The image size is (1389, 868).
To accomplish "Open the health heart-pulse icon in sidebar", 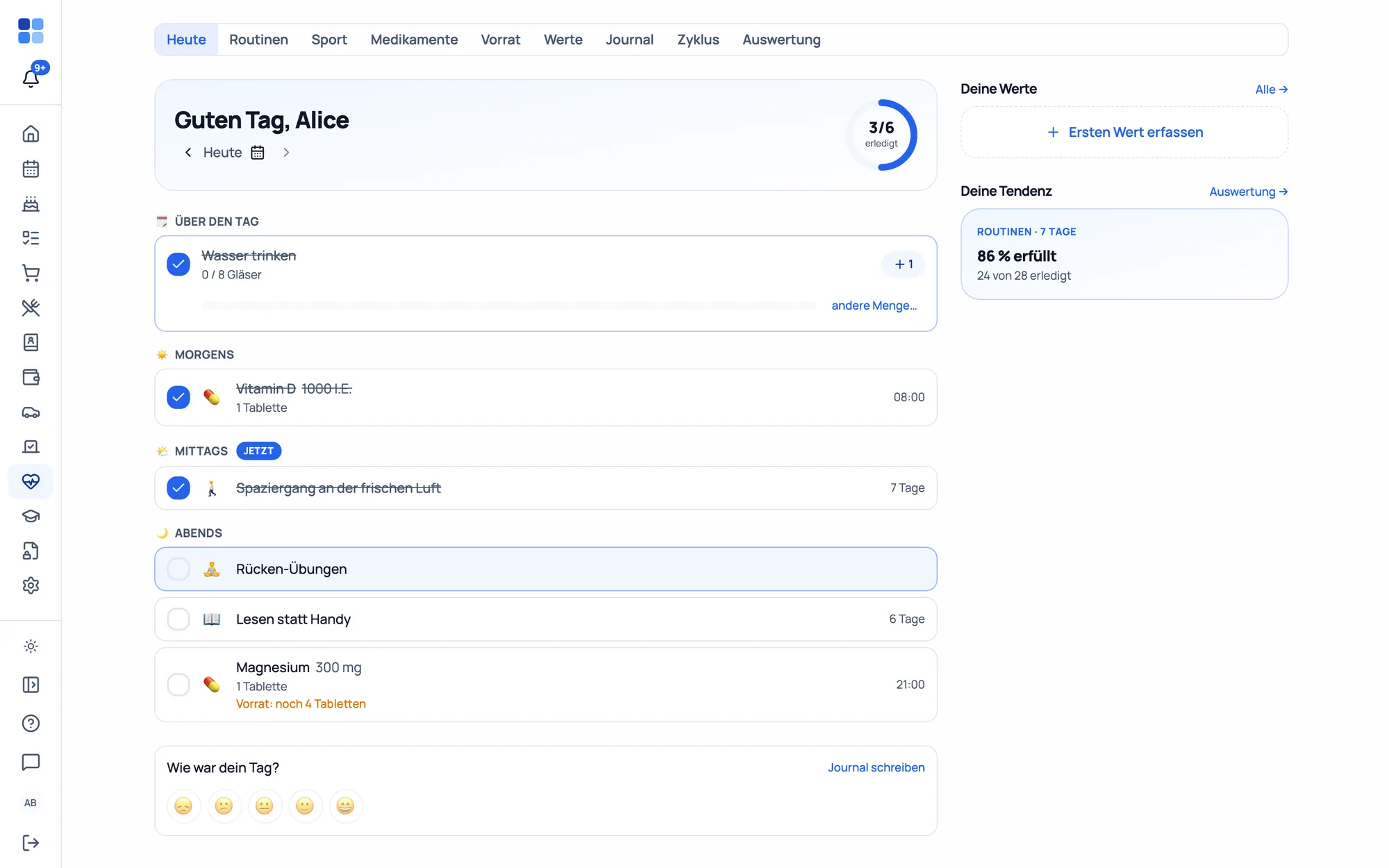I will [x=31, y=481].
